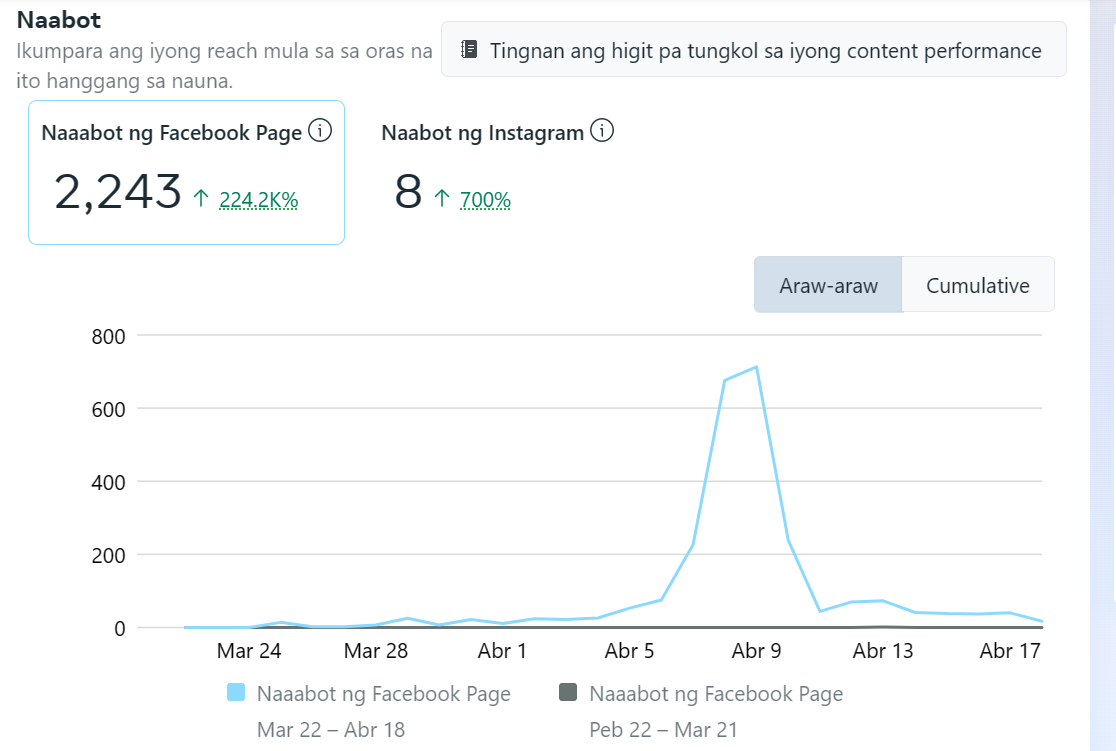Image resolution: width=1116 pixels, height=751 pixels.
Task: Click the notebook icon in content performance button
Action: (469, 50)
